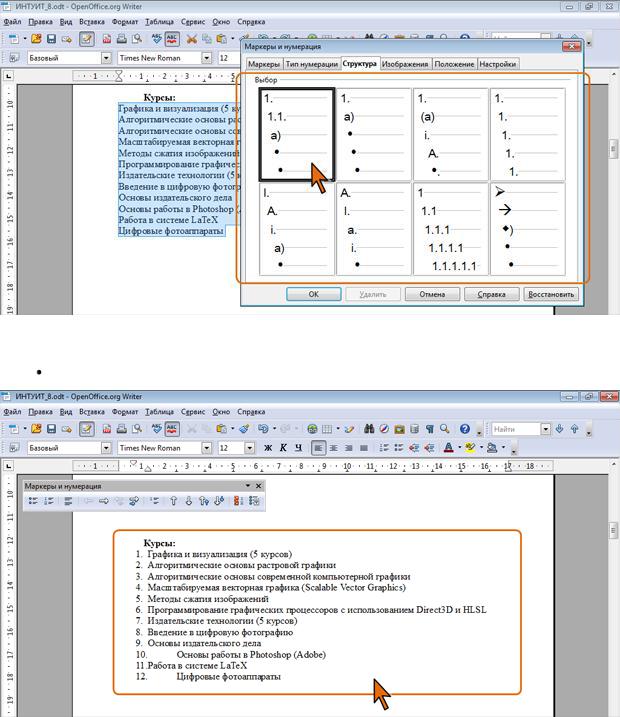
Task: Toggle numbered list in the floating toolbar
Action: [x=48, y=501]
